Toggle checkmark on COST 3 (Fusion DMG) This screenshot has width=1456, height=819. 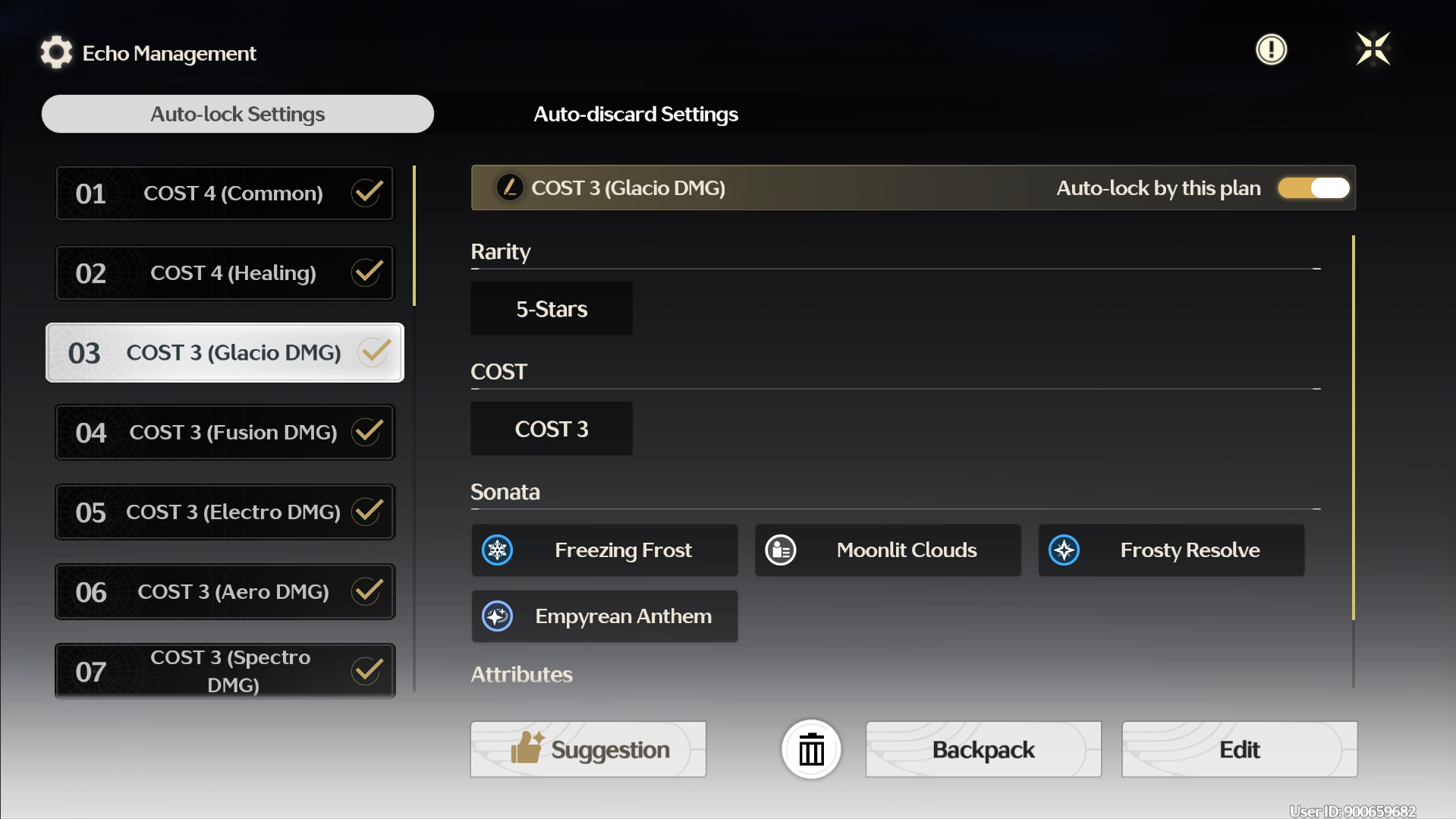pos(367,432)
